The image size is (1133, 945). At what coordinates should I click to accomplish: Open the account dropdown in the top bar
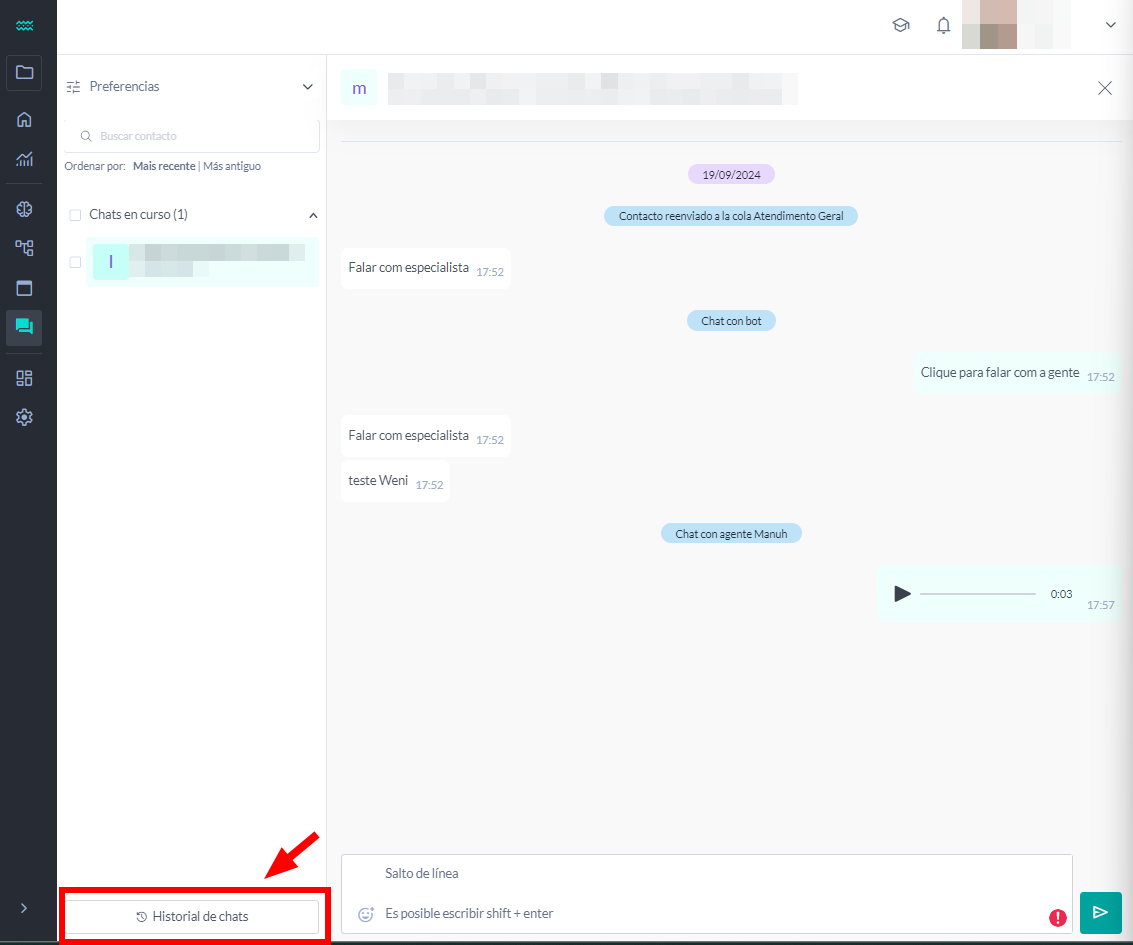click(x=1110, y=25)
